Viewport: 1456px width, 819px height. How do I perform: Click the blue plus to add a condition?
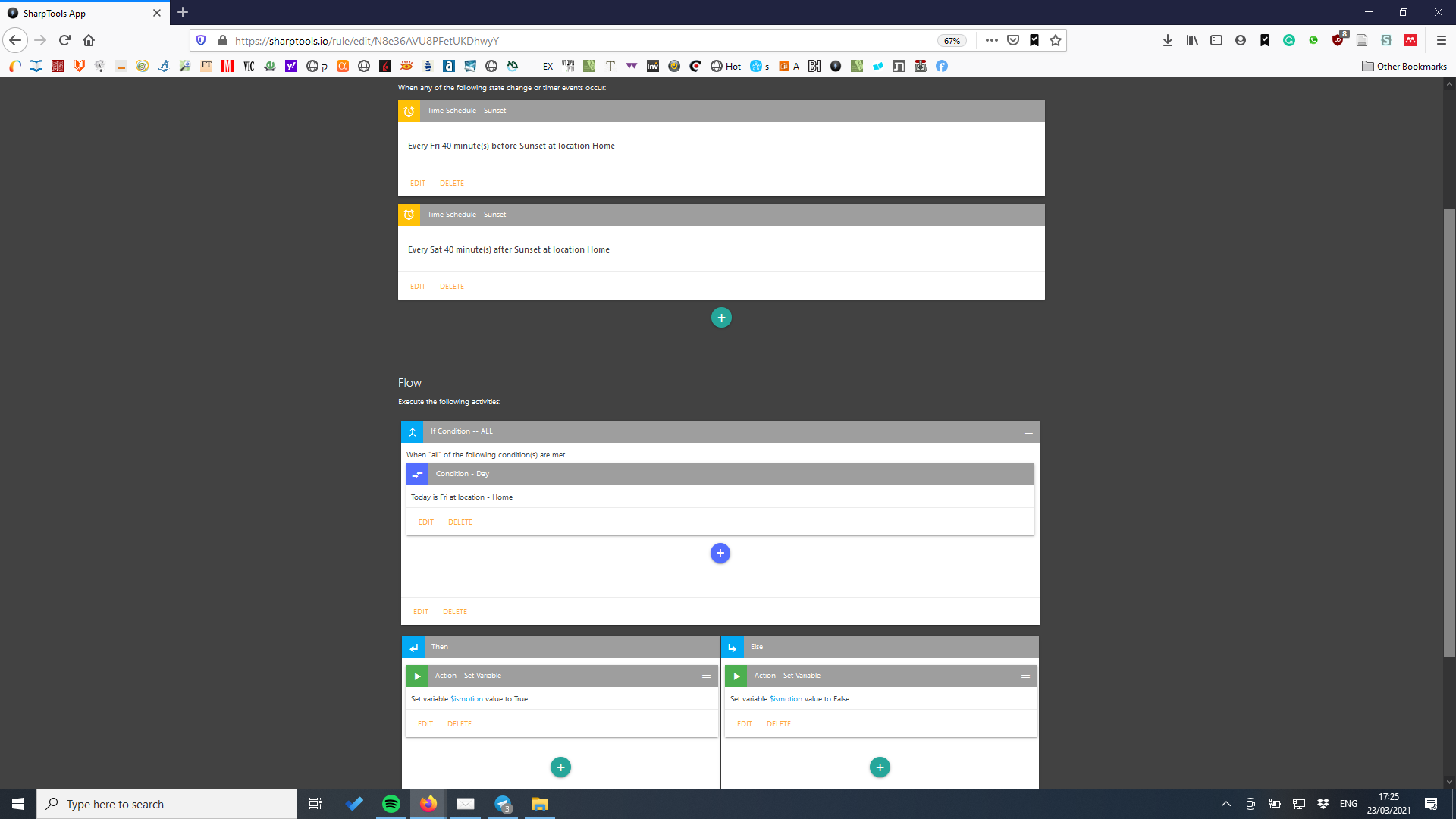(x=720, y=554)
